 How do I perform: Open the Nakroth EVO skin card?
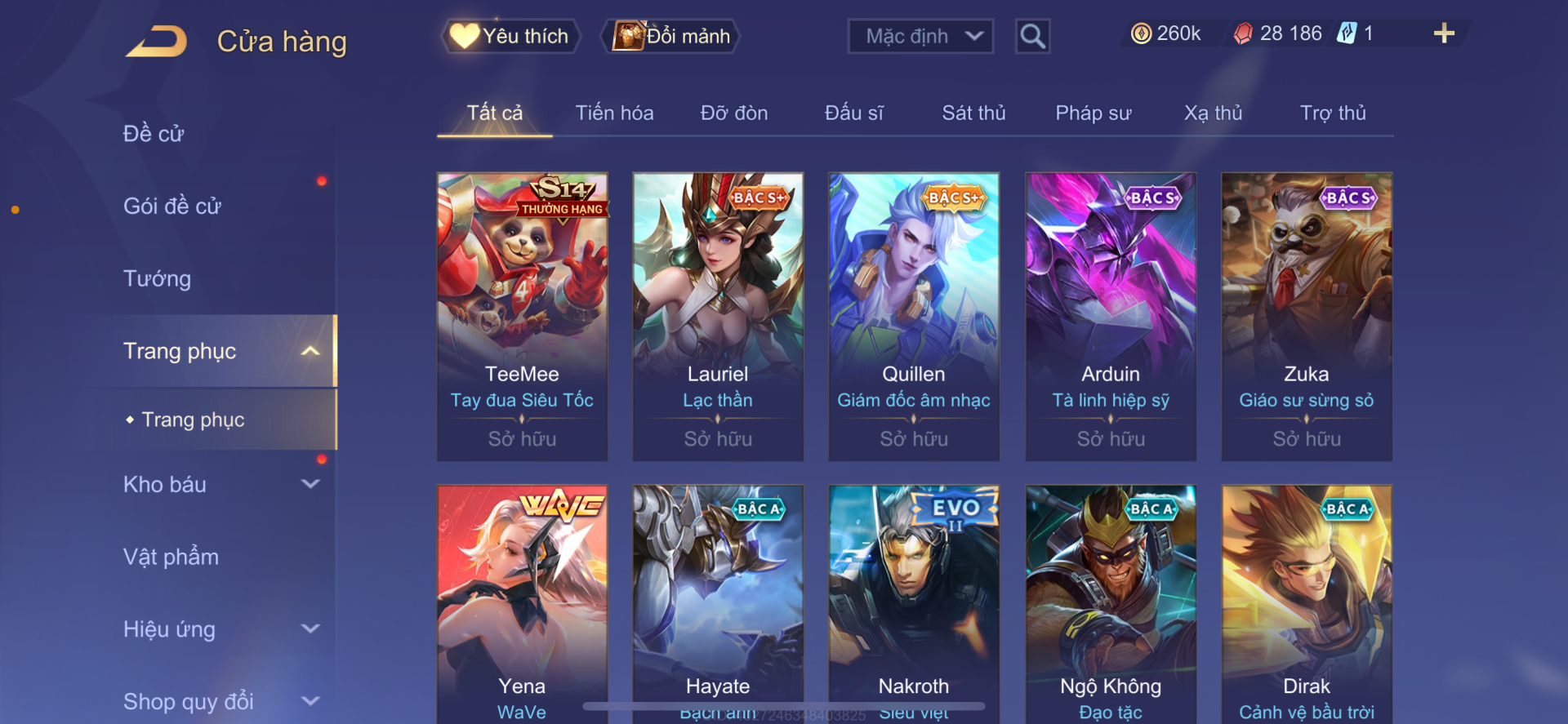click(x=914, y=604)
